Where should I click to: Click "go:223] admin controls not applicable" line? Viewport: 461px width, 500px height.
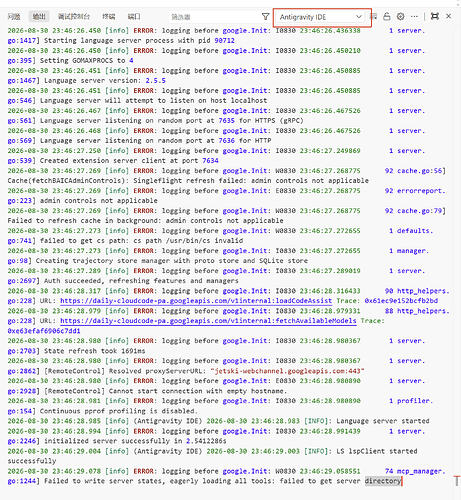pyautogui.click(x=82, y=200)
